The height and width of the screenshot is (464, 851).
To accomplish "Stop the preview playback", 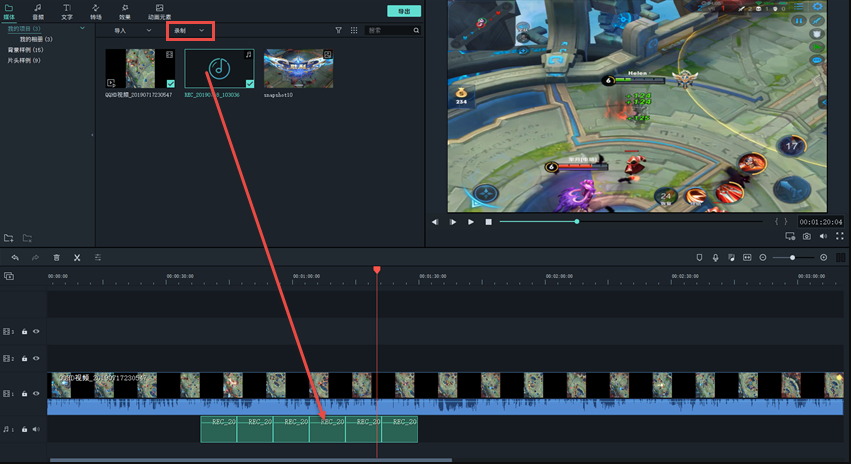I will 488,221.
